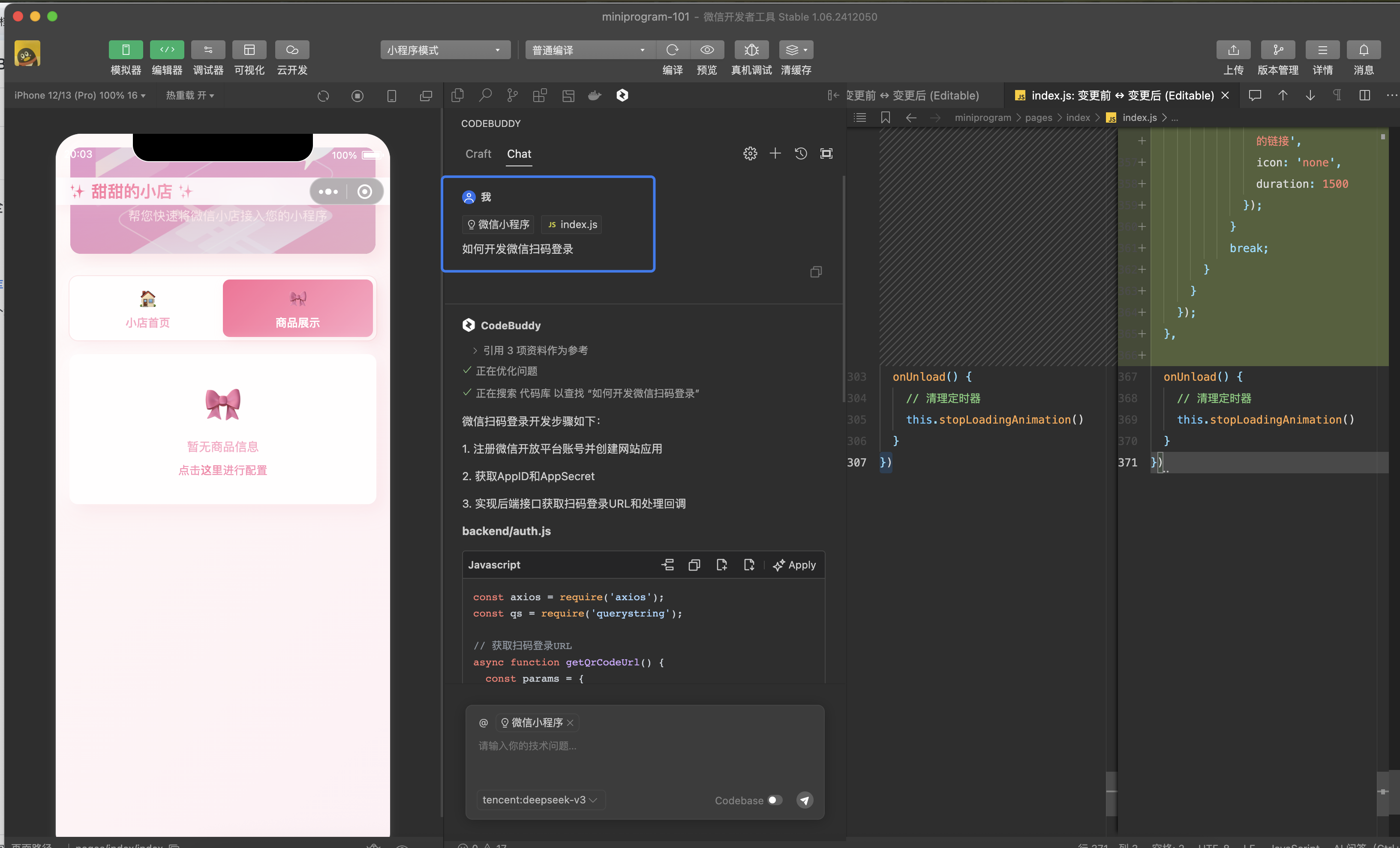Select the 商品展示 tab in simulator

coord(297,309)
